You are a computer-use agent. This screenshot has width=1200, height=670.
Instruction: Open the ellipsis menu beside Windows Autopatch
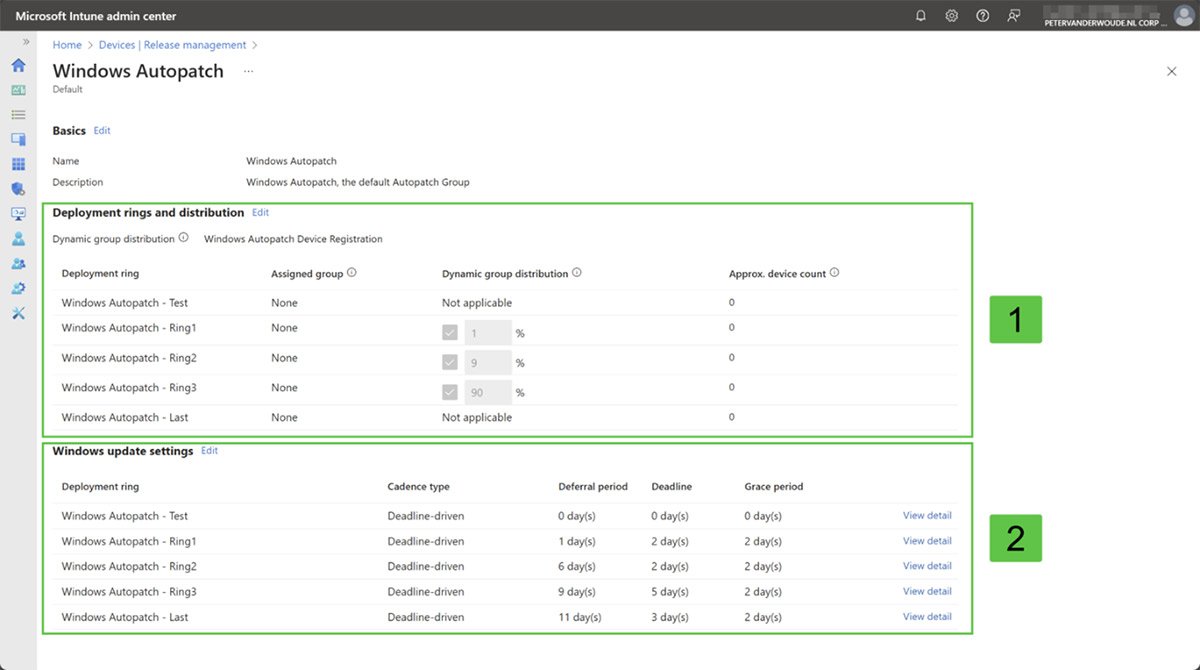click(x=248, y=71)
